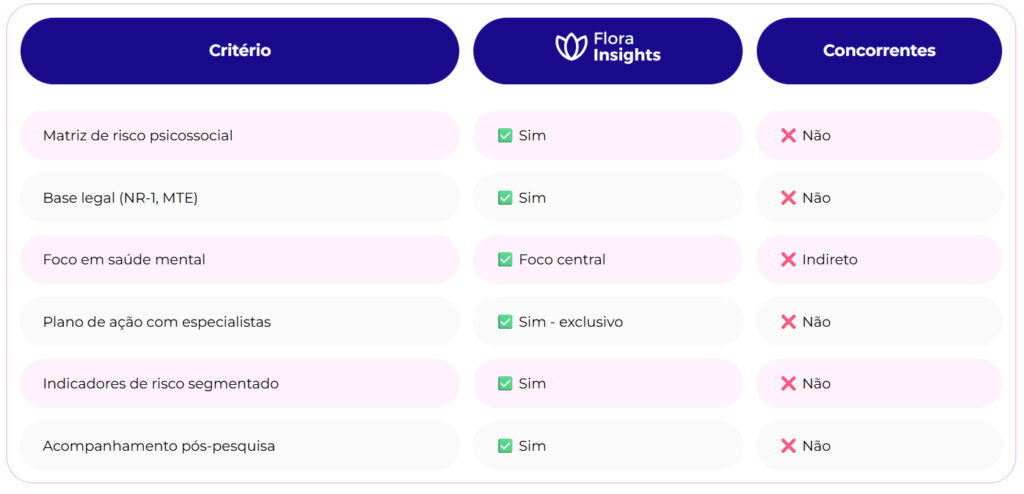
Task: Click green checkmark next to Sim - exclusivo
Action: coord(505,322)
